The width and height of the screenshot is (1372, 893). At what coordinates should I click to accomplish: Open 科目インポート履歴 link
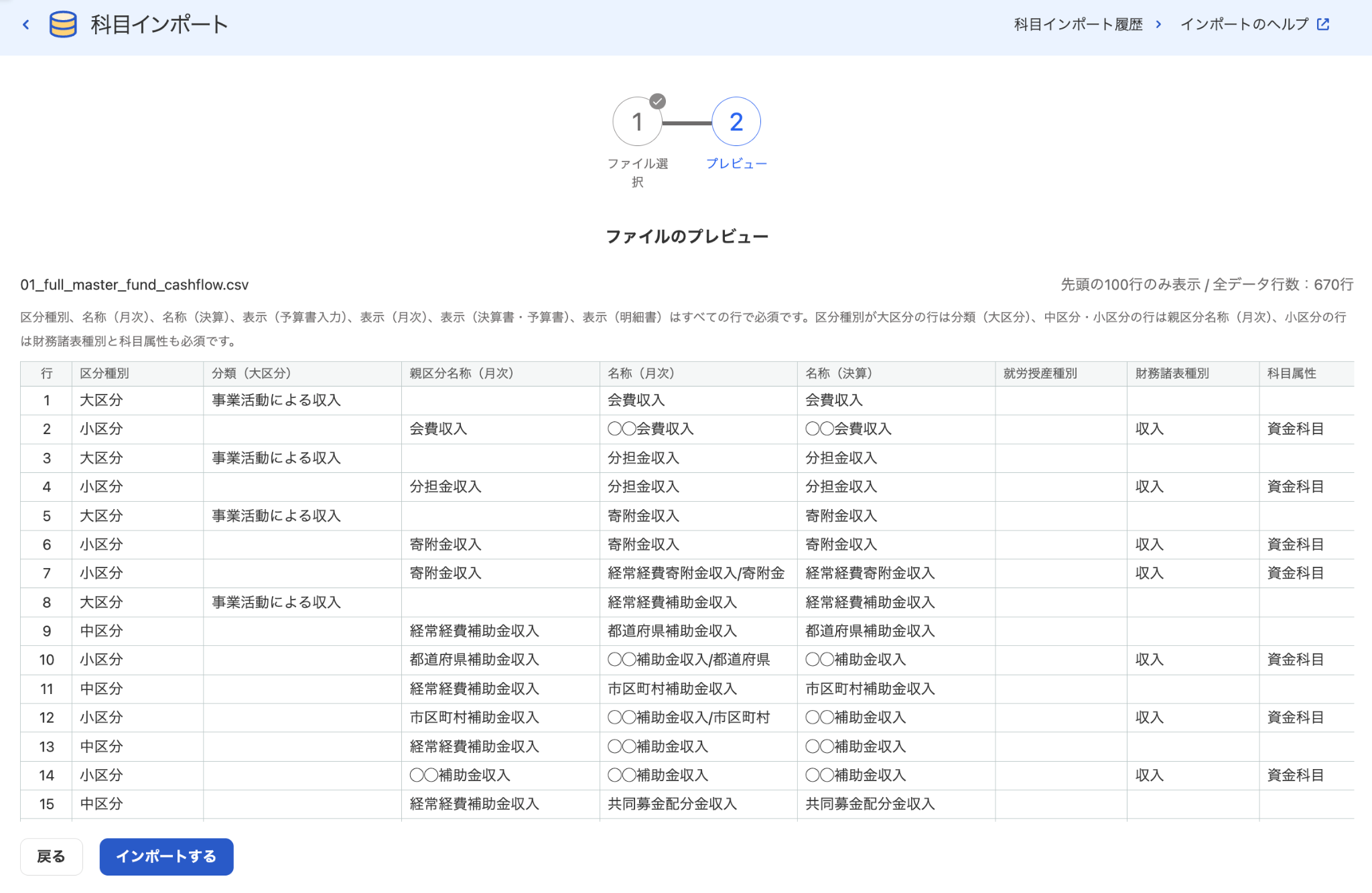[x=1078, y=25]
